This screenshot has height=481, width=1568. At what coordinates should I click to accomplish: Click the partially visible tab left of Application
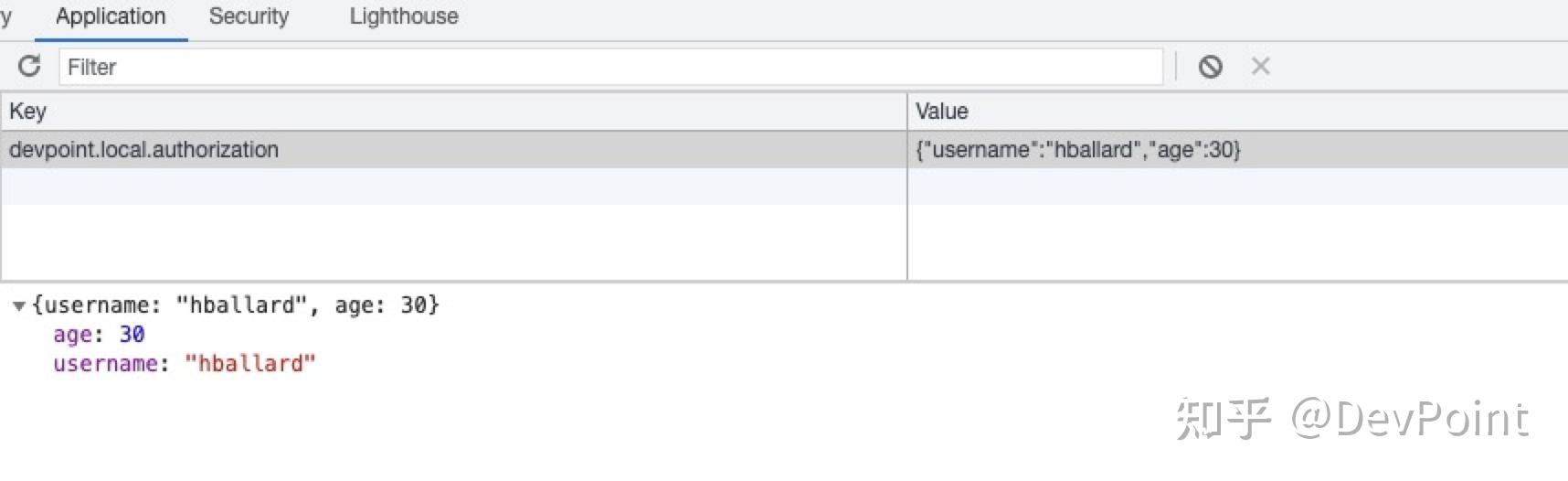point(5,16)
